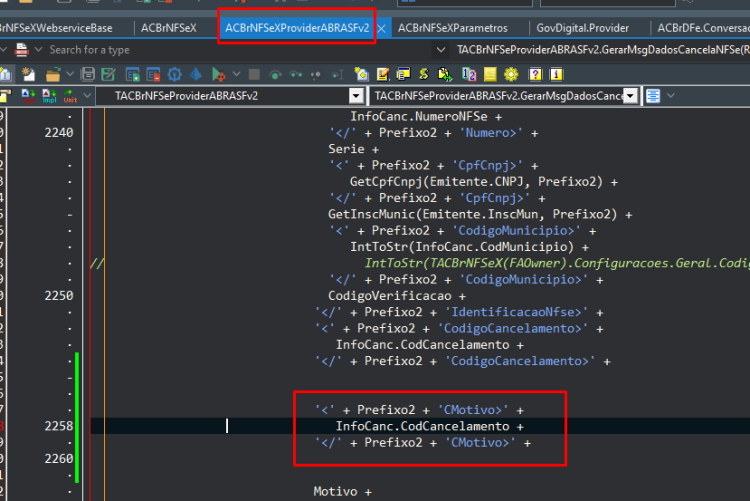Viewport: 750px width, 501px height.
Task: Click the InfoCanc.NumeroNFSe code text
Action: click(x=419, y=116)
